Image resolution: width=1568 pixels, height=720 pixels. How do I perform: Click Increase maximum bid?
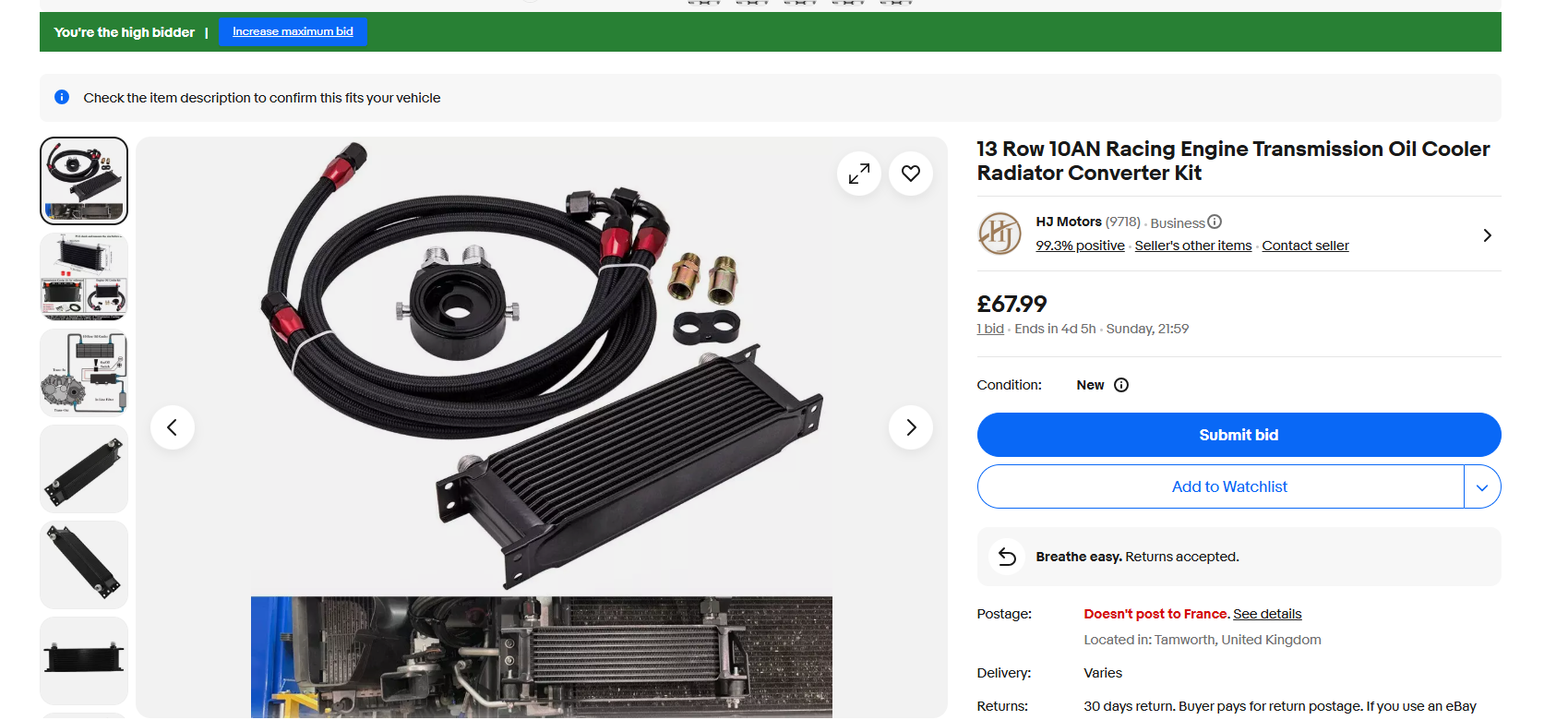pos(293,31)
